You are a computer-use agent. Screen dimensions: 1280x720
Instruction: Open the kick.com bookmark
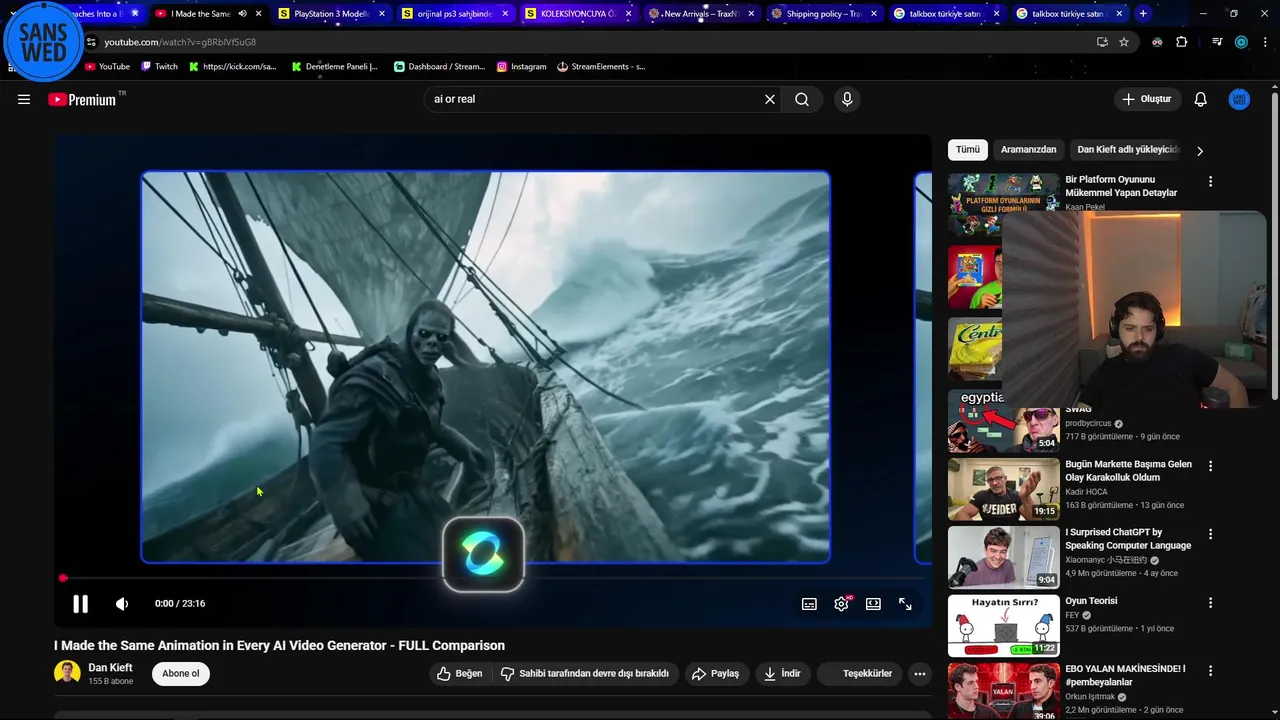pos(232,67)
